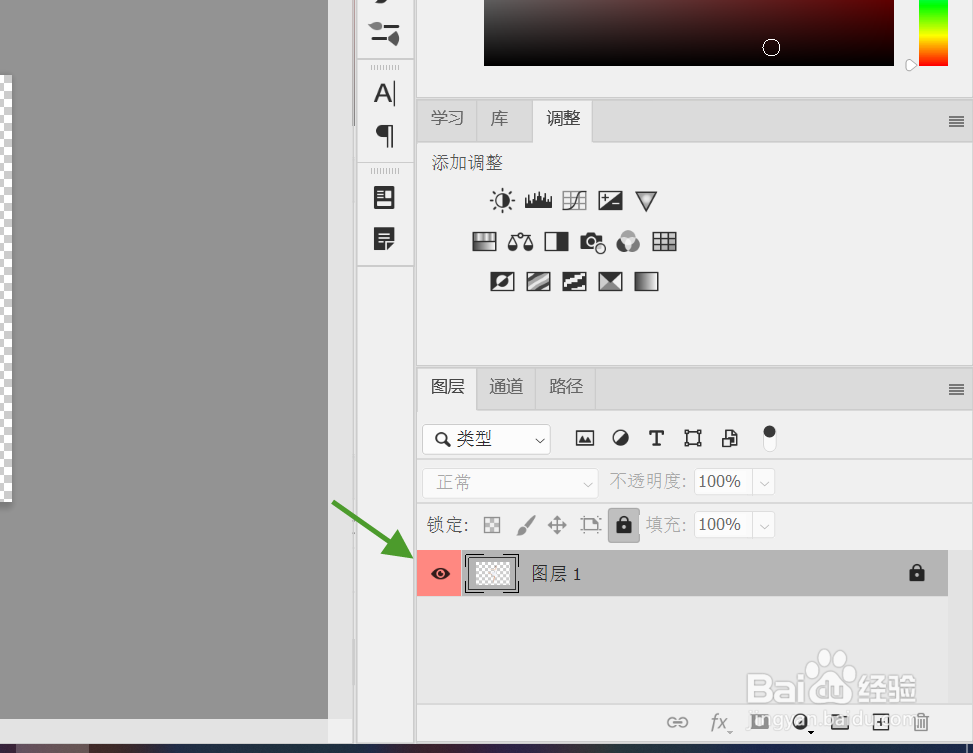Filter layers by pixel layers

(585, 438)
